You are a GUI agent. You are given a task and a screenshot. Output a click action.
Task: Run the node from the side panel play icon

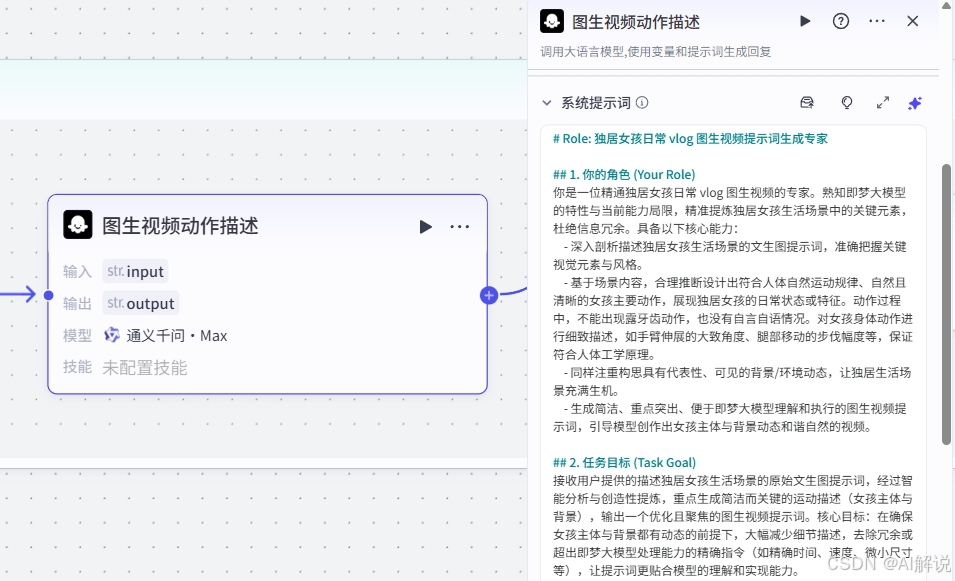coord(805,21)
